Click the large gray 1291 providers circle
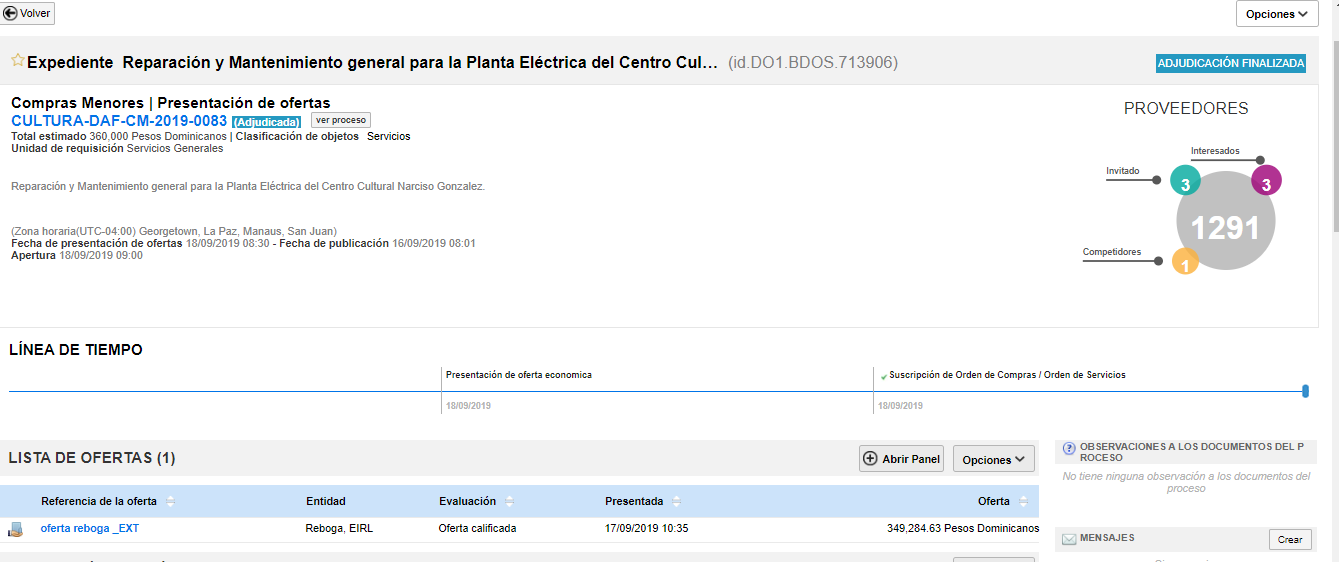This screenshot has width=1339, height=562. tap(1226, 230)
